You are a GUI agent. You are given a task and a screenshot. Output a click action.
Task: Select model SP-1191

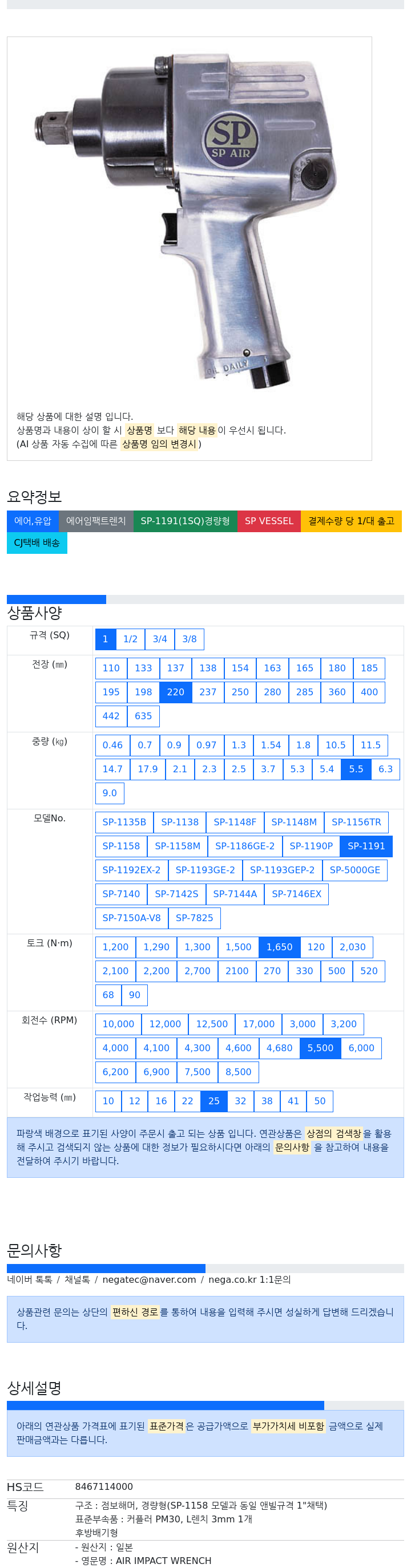(366, 846)
